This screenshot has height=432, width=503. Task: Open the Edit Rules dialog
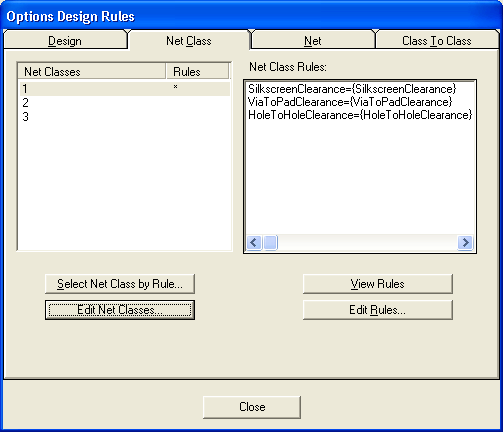pos(378,310)
